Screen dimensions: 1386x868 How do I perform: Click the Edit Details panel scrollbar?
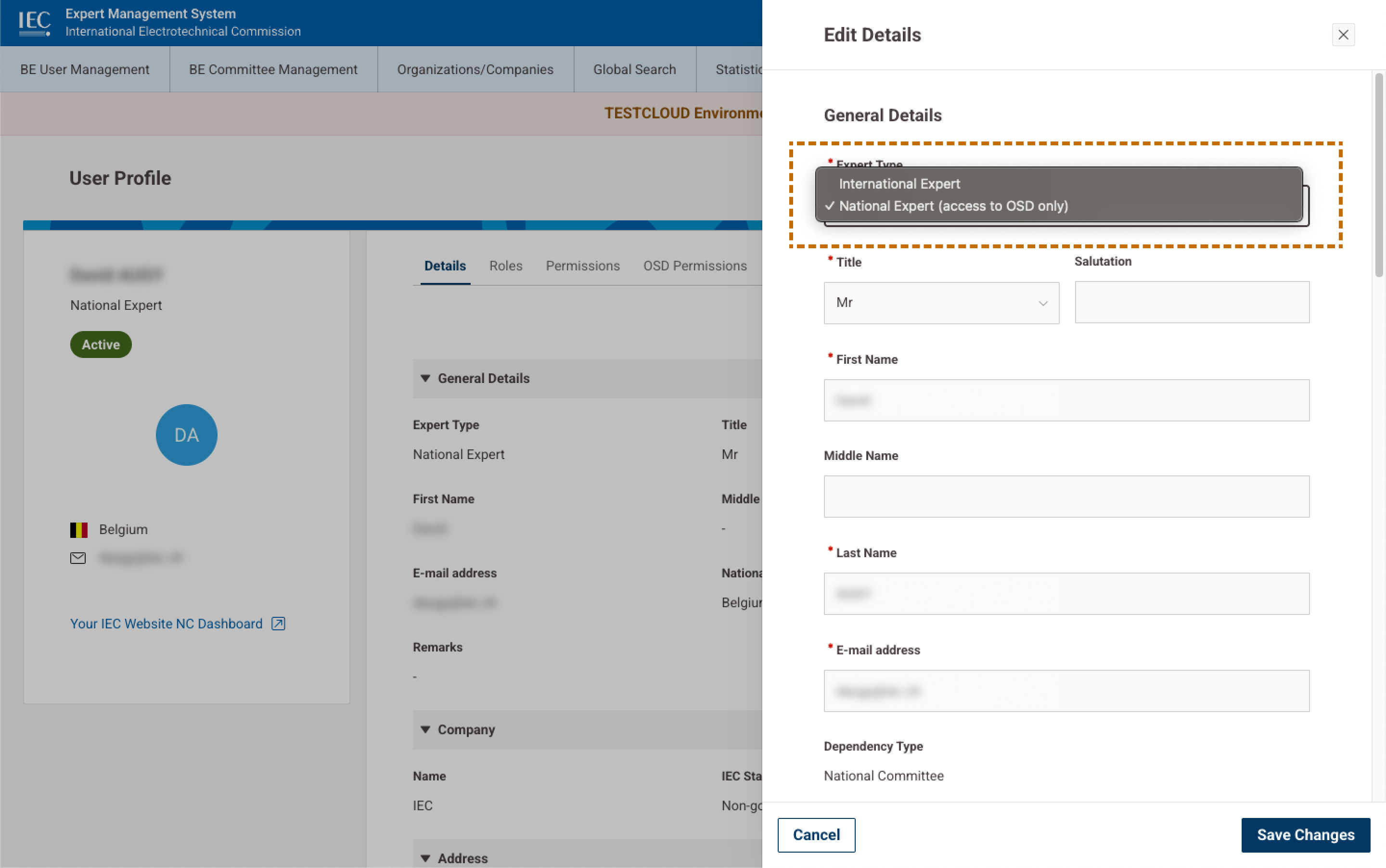tap(1378, 175)
